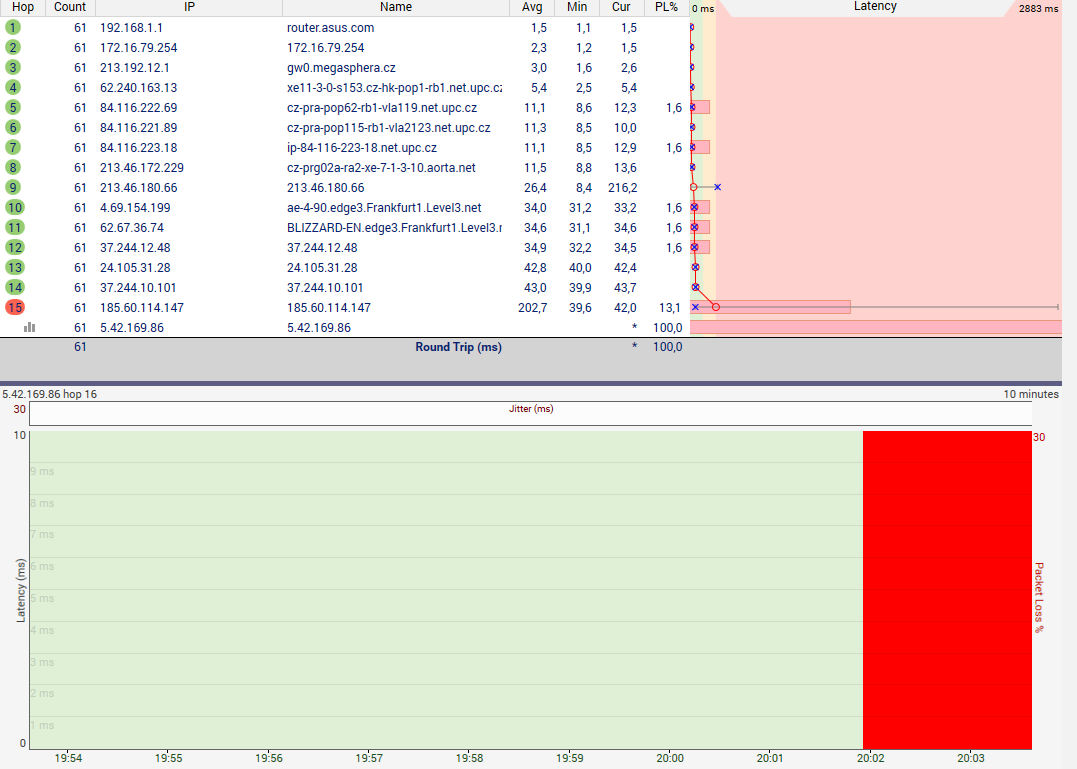Sort by the Avg column header

(532, 7)
